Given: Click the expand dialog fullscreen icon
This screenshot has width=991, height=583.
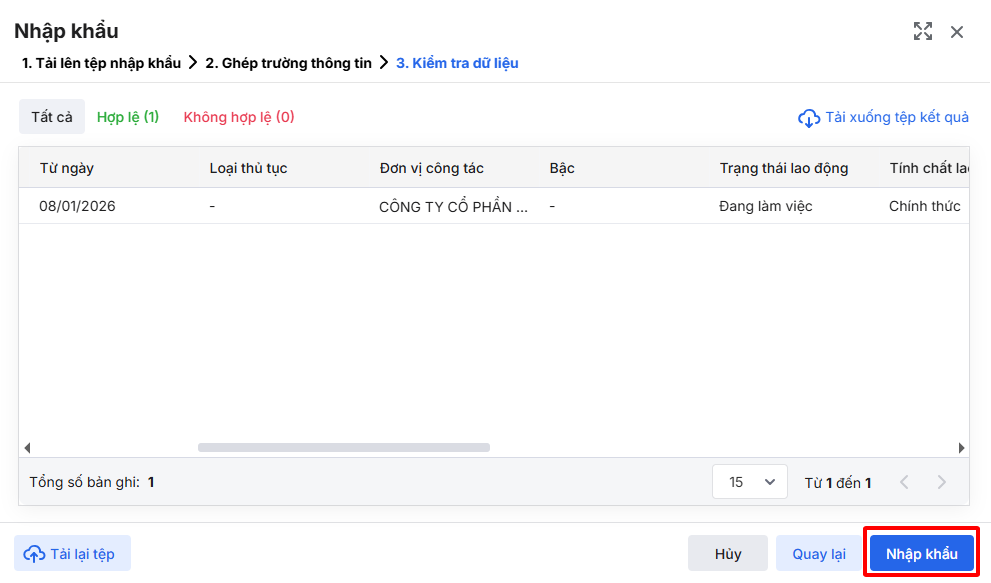Looking at the screenshot, I should pos(923,31).
